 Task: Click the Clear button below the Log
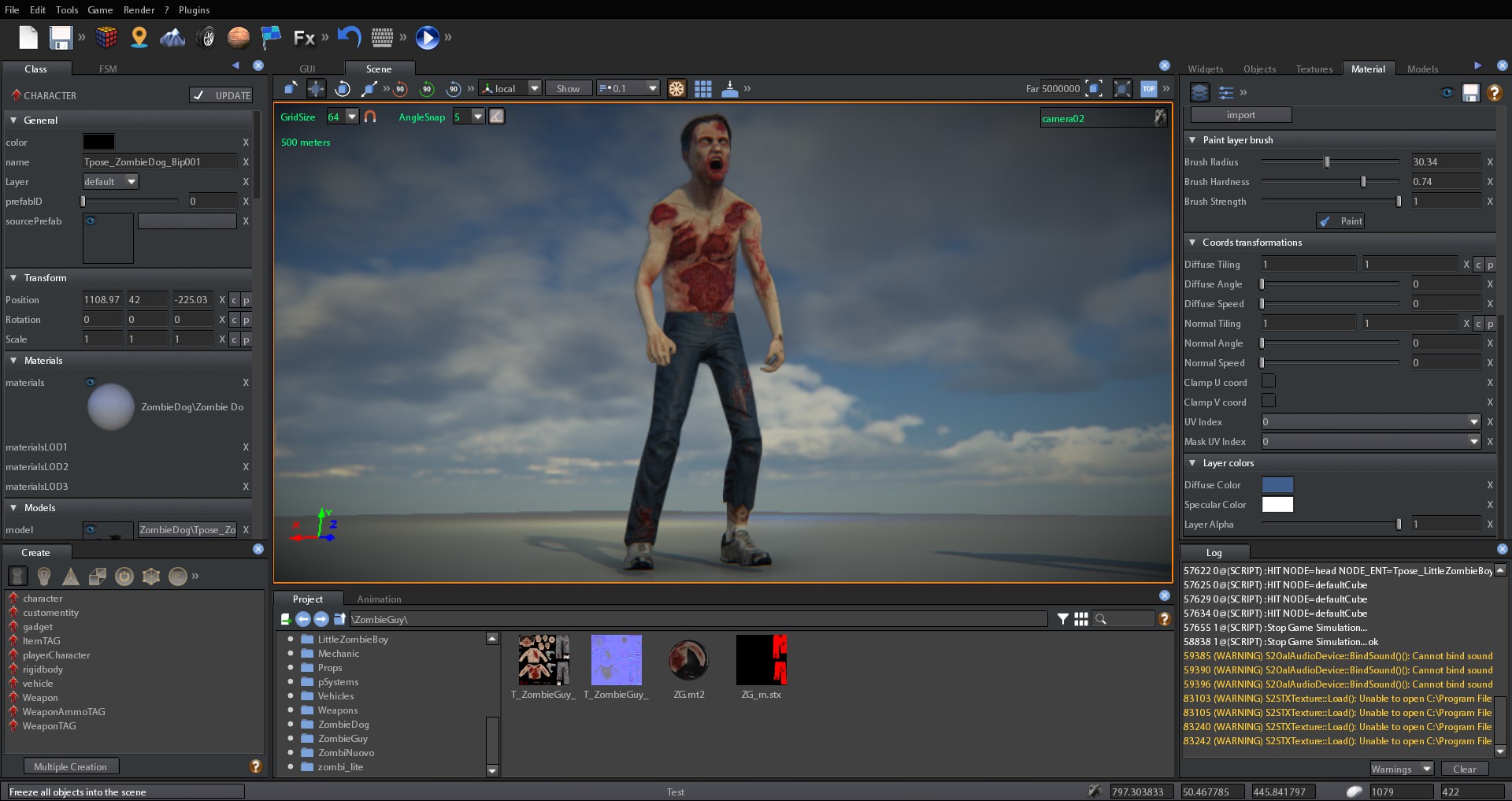1463,769
